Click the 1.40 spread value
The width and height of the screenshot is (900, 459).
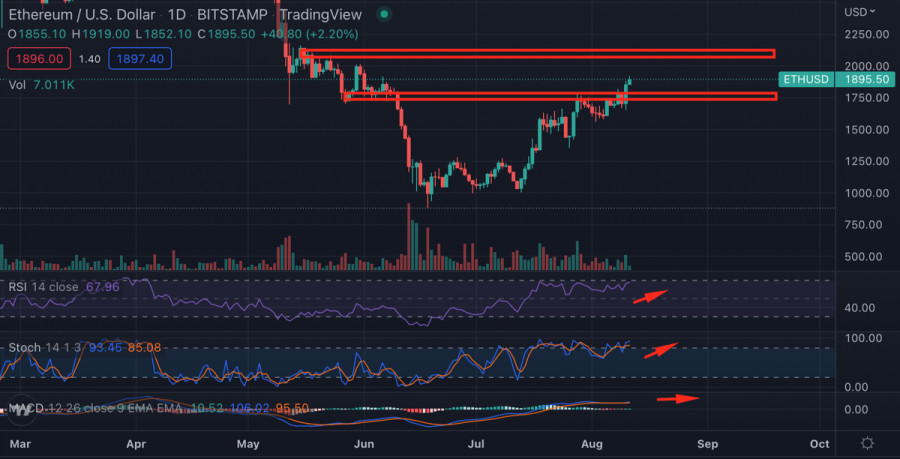pyautogui.click(x=90, y=59)
